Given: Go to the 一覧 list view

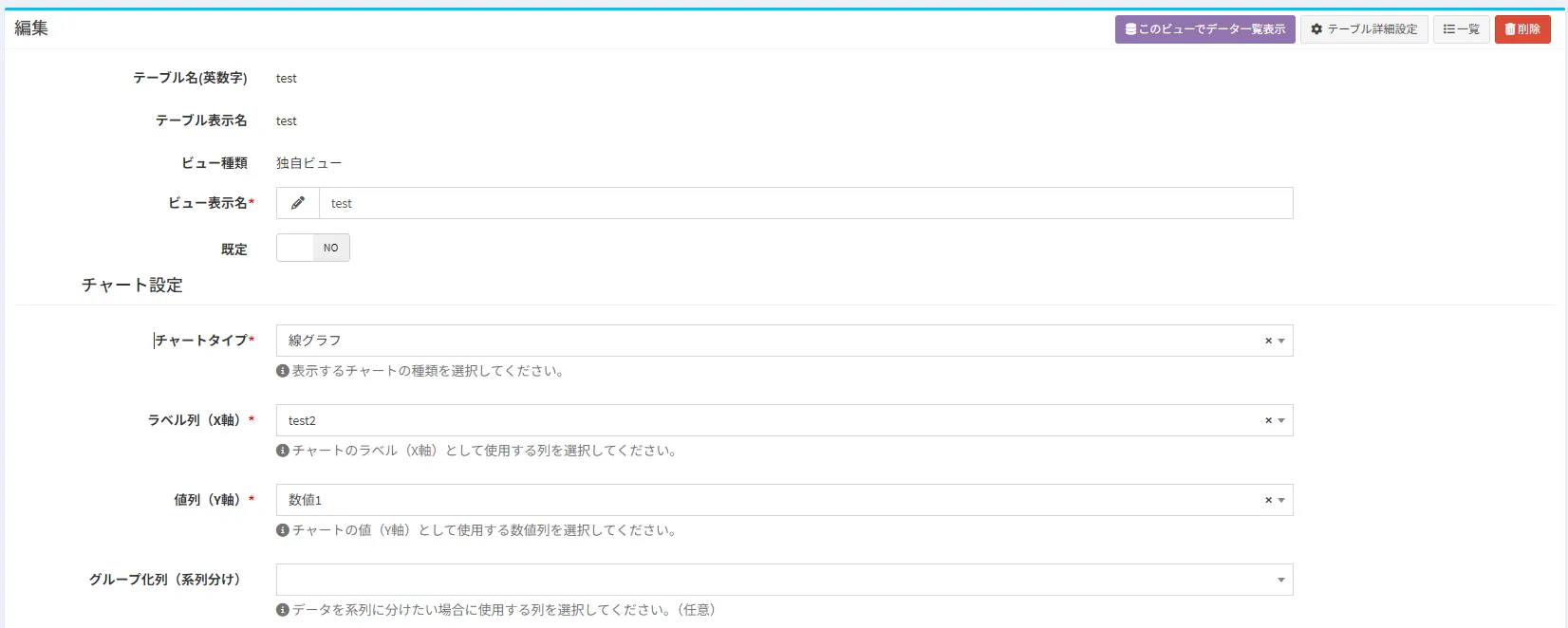Looking at the screenshot, I should 1461,29.
